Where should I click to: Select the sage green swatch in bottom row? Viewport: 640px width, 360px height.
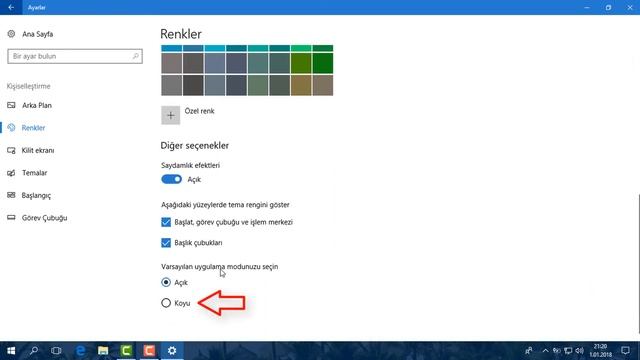point(258,85)
